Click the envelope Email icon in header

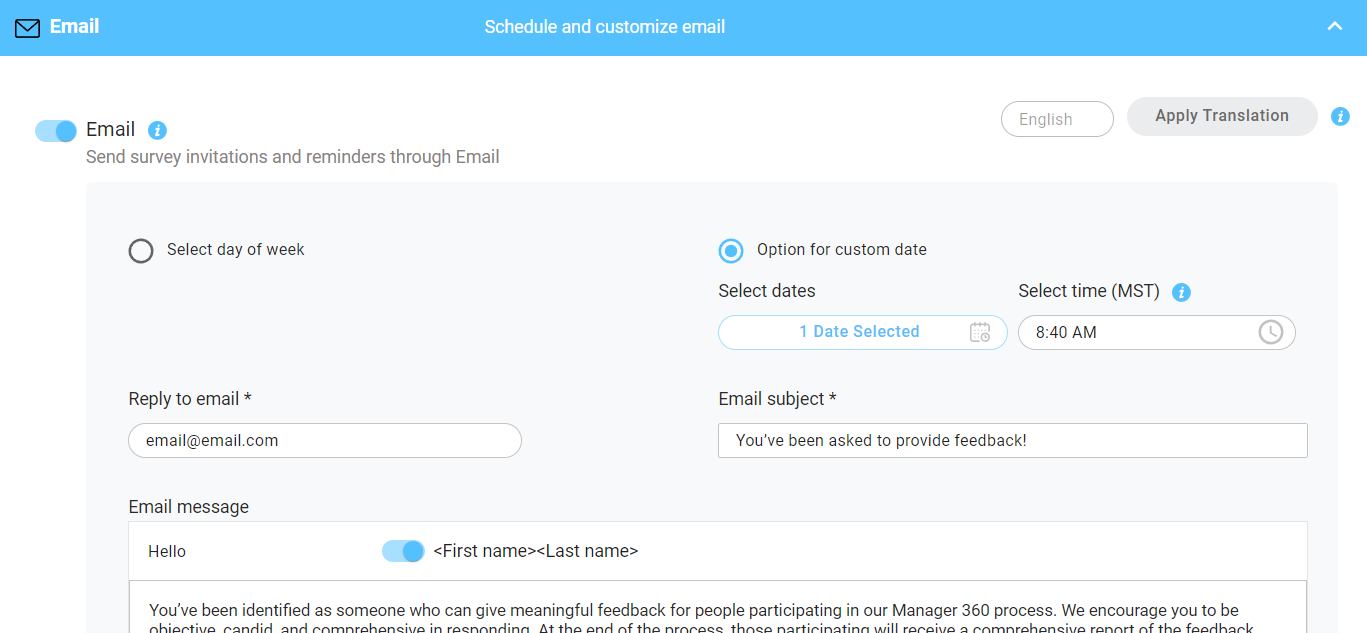tap(28, 27)
